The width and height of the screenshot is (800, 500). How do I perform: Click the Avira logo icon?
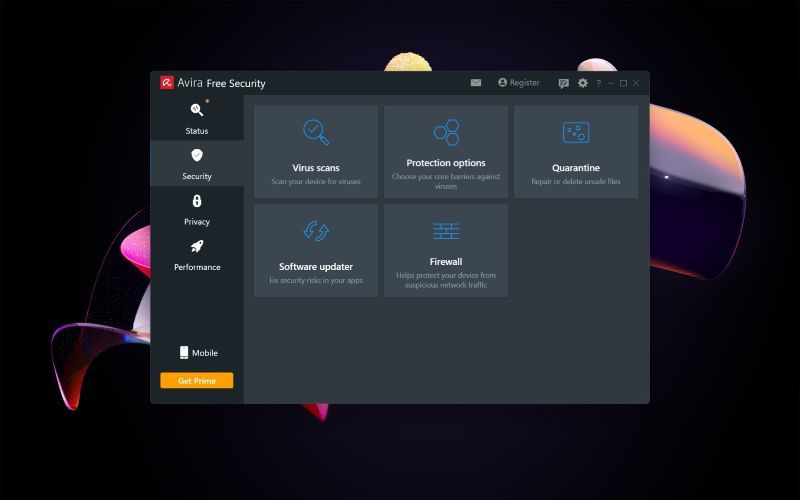(167, 83)
